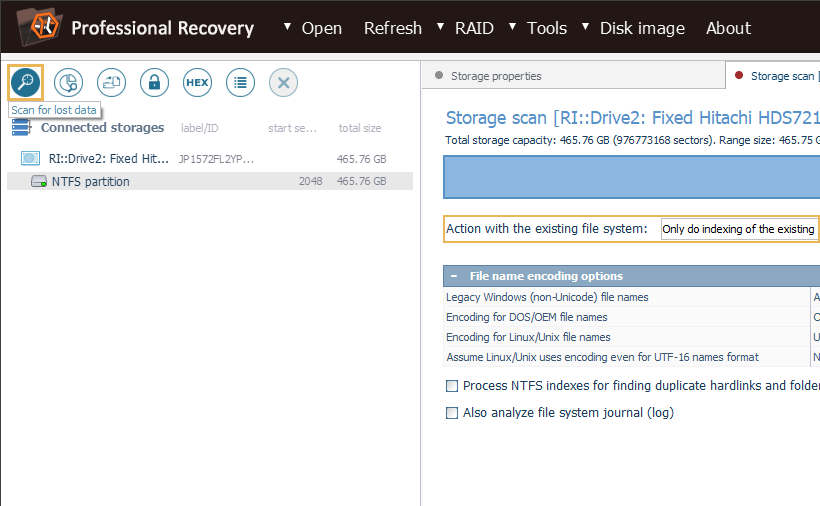Click the start sector column header
The image size is (820, 506).
[292, 128]
